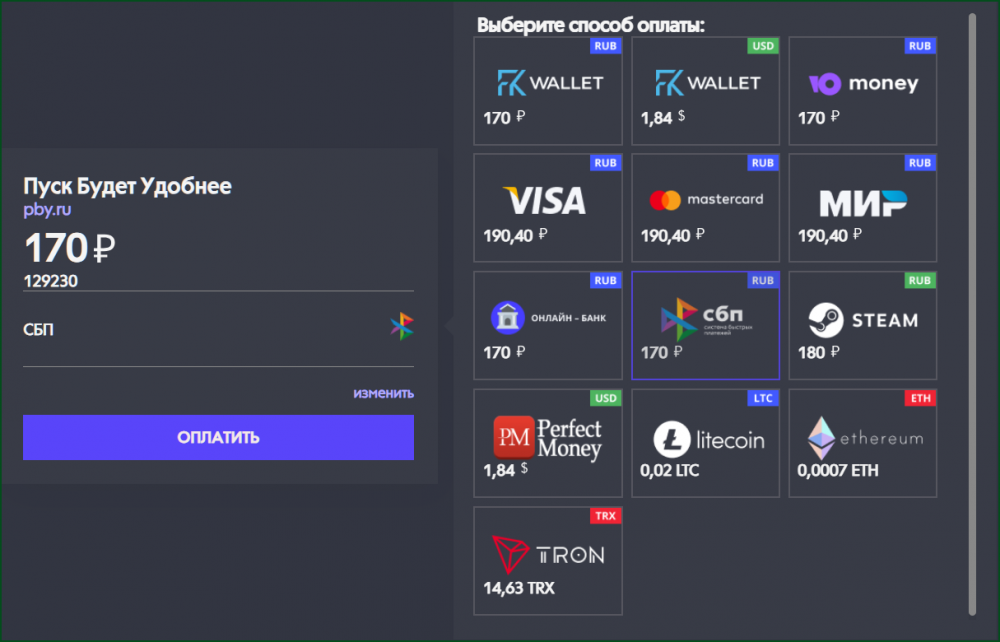
Task: Click the USD badge on Perfect Money tile
Action: (605, 398)
